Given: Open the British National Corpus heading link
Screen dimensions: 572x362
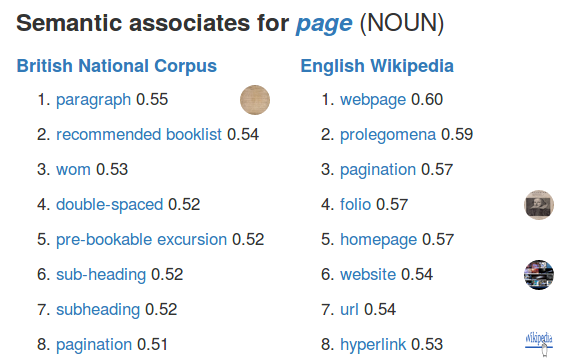Looking at the screenshot, I should coord(117,66).
